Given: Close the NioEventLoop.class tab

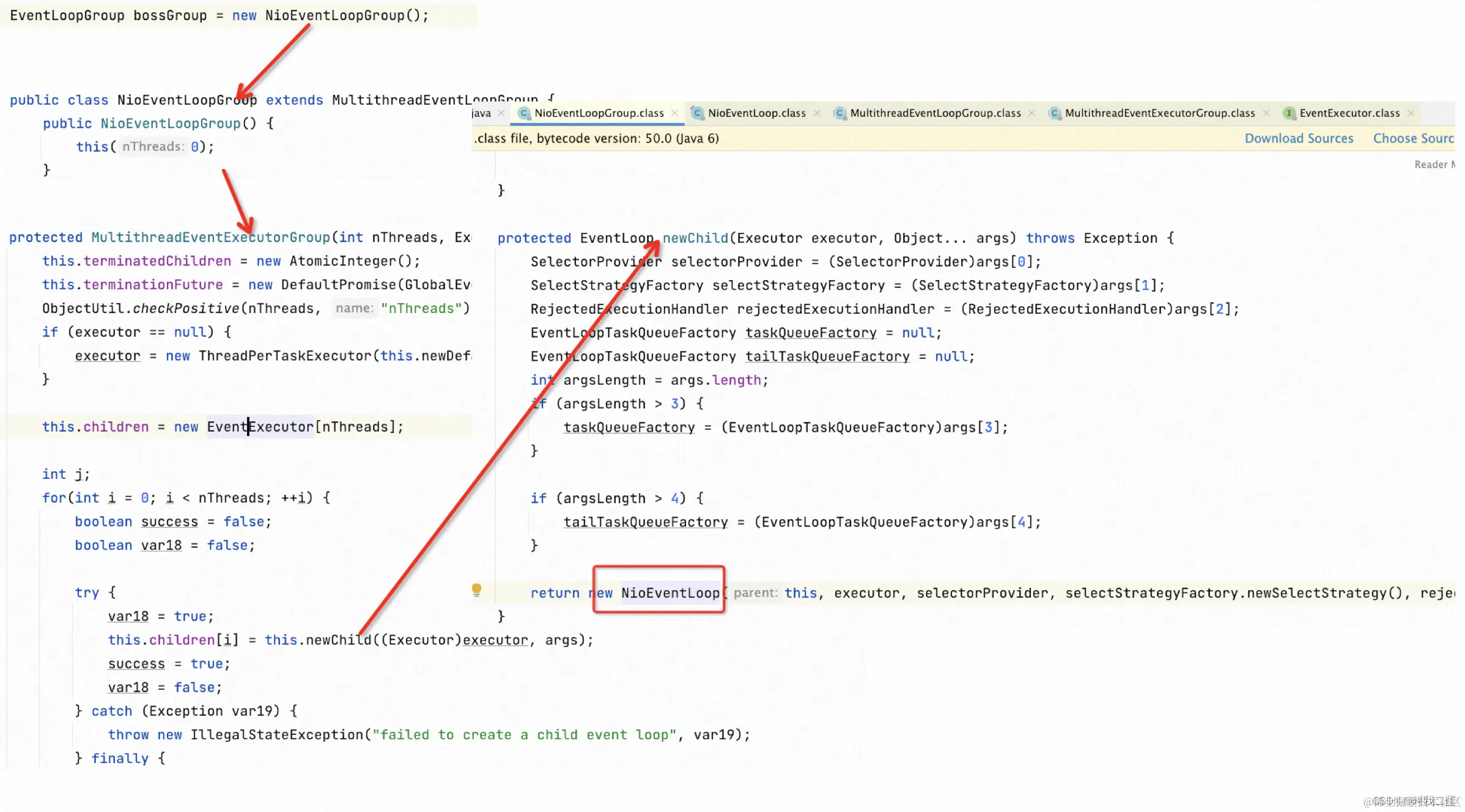Looking at the screenshot, I should [x=817, y=113].
